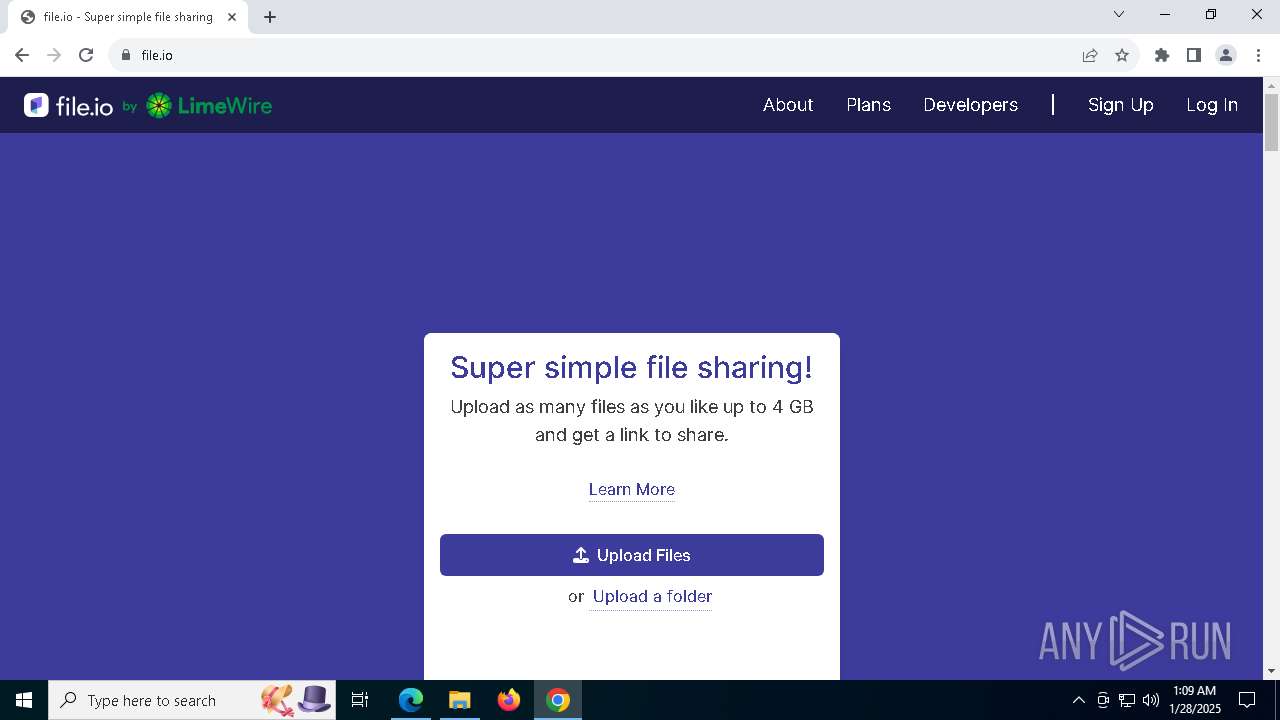The image size is (1280, 720).
Task: Close the file.io tab
Action: (232, 17)
